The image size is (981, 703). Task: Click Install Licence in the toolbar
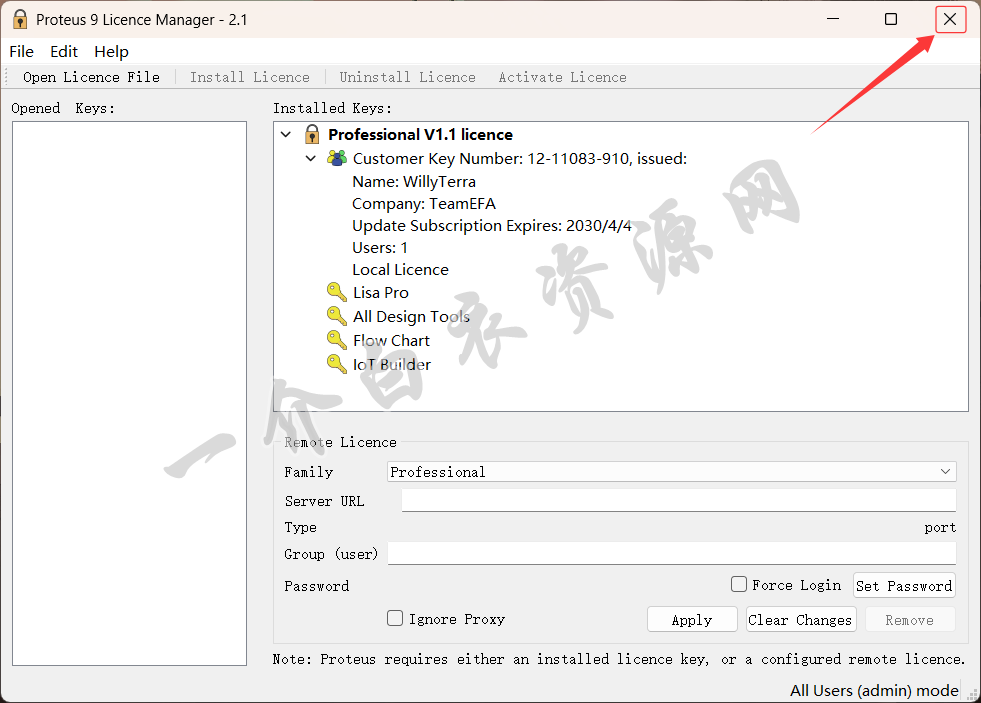pyautogui.click(x=250, y=77)
